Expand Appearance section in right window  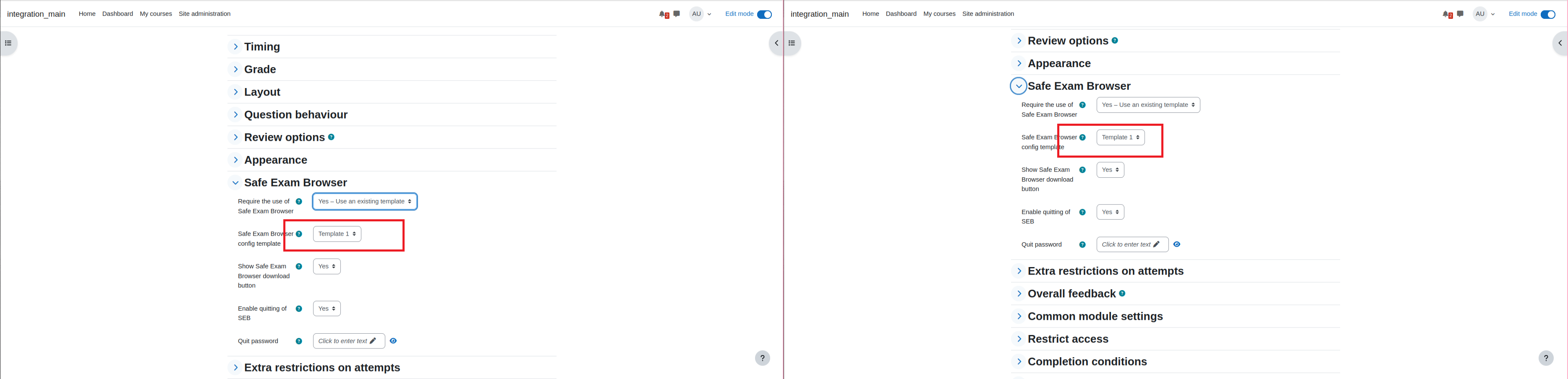(x=1019, y=63)
